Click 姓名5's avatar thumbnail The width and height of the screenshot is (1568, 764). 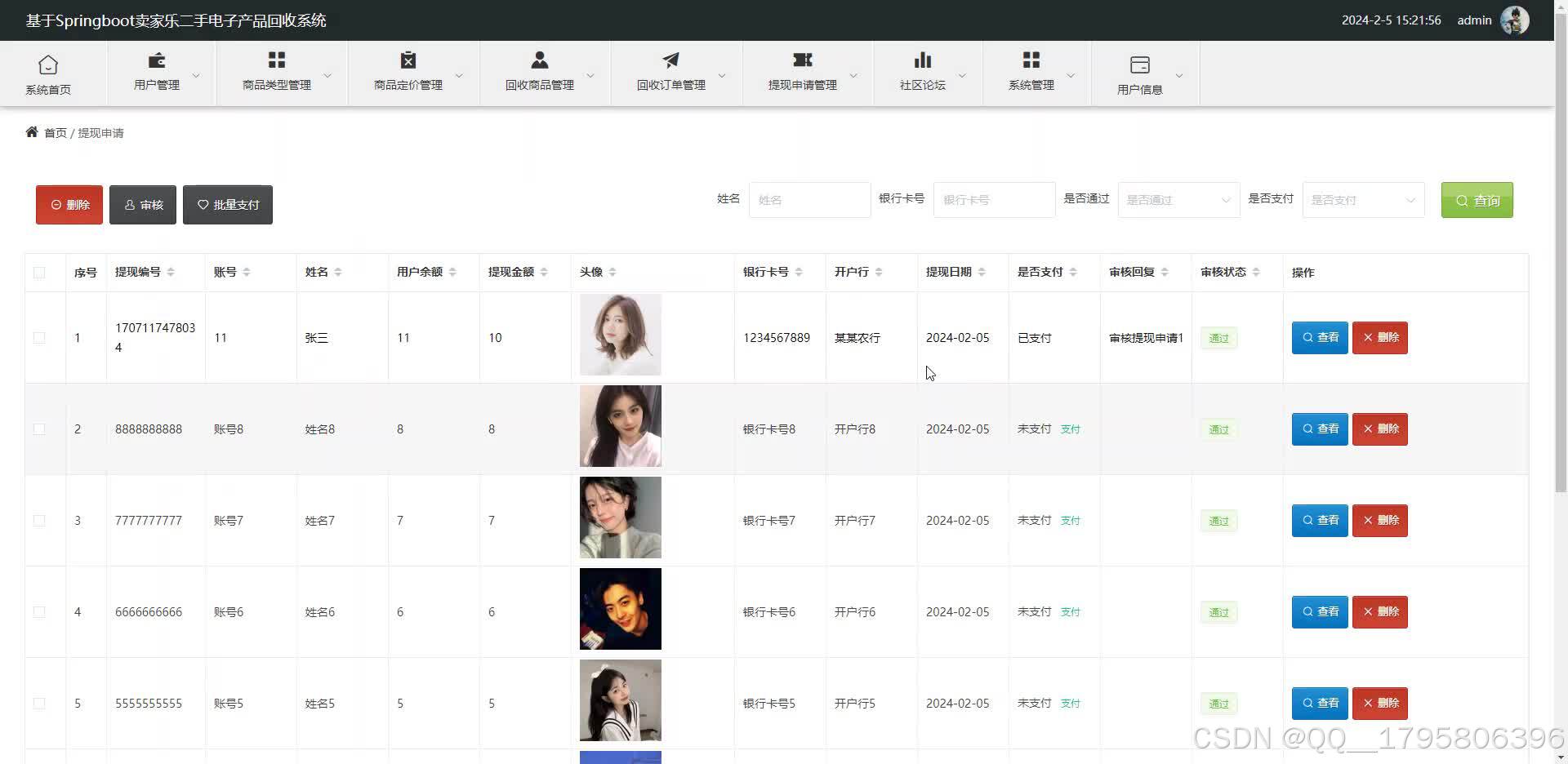pos(621,700)
